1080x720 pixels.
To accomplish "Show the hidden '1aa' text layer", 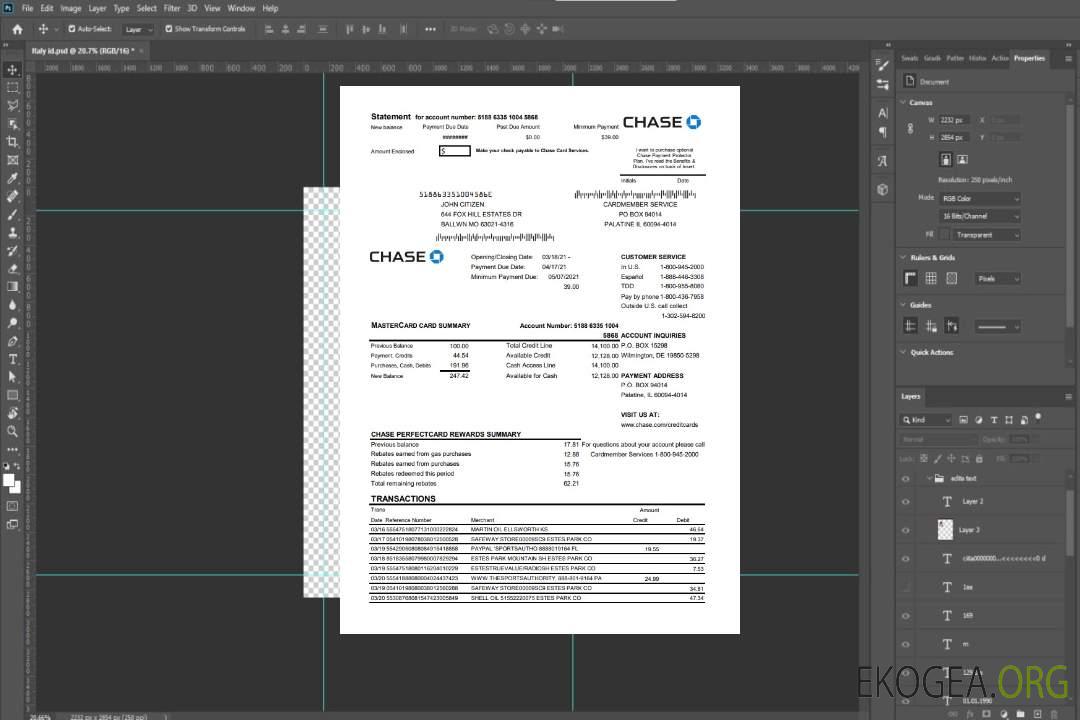I will click(x=906, y=587).
